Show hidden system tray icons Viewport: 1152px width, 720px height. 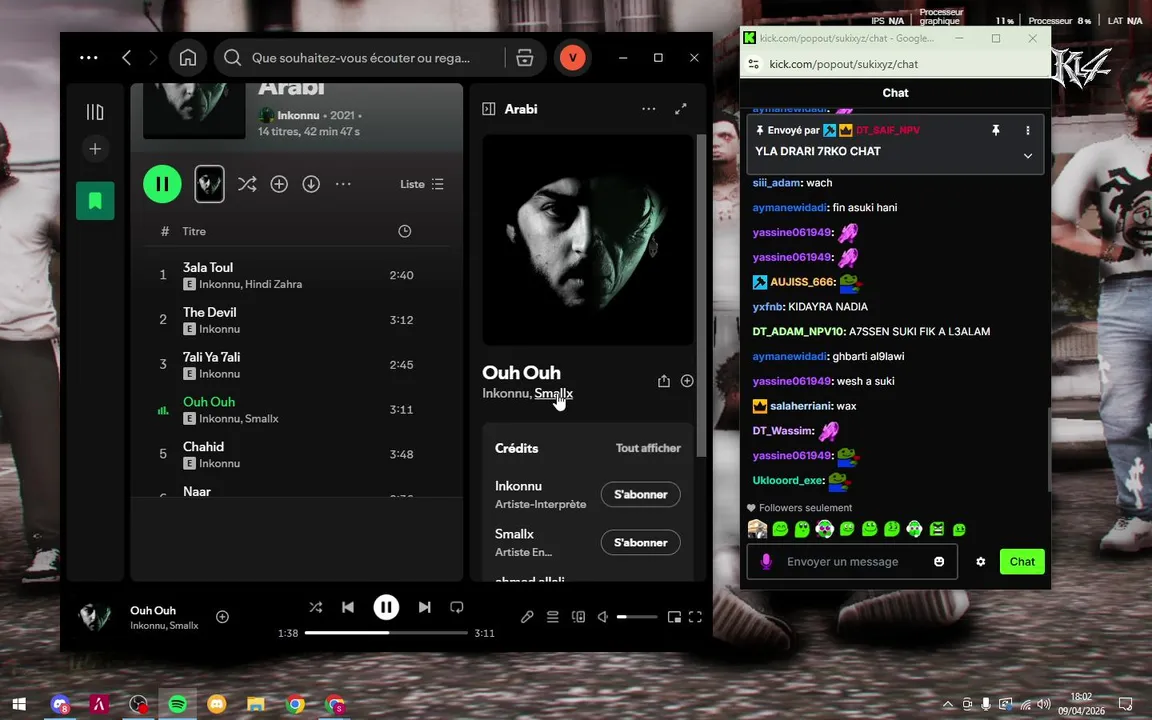click(x=948, y=704)
